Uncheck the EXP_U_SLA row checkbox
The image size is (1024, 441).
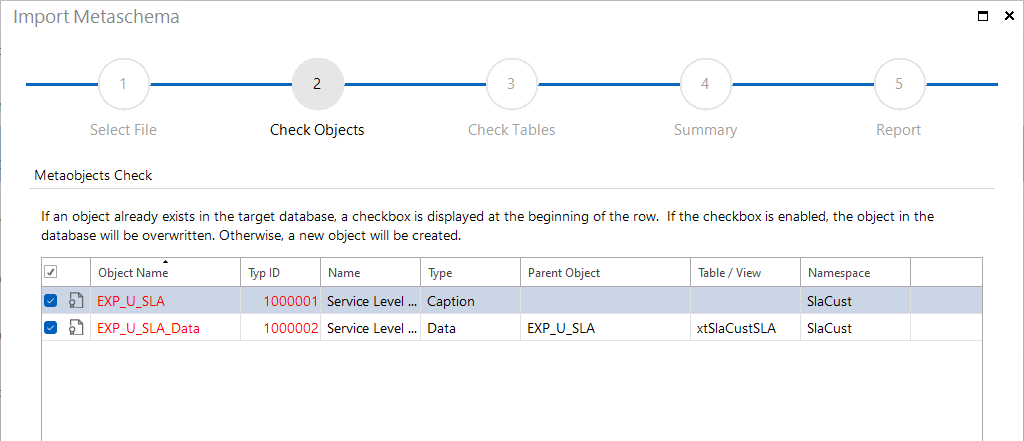coord(50,301)
